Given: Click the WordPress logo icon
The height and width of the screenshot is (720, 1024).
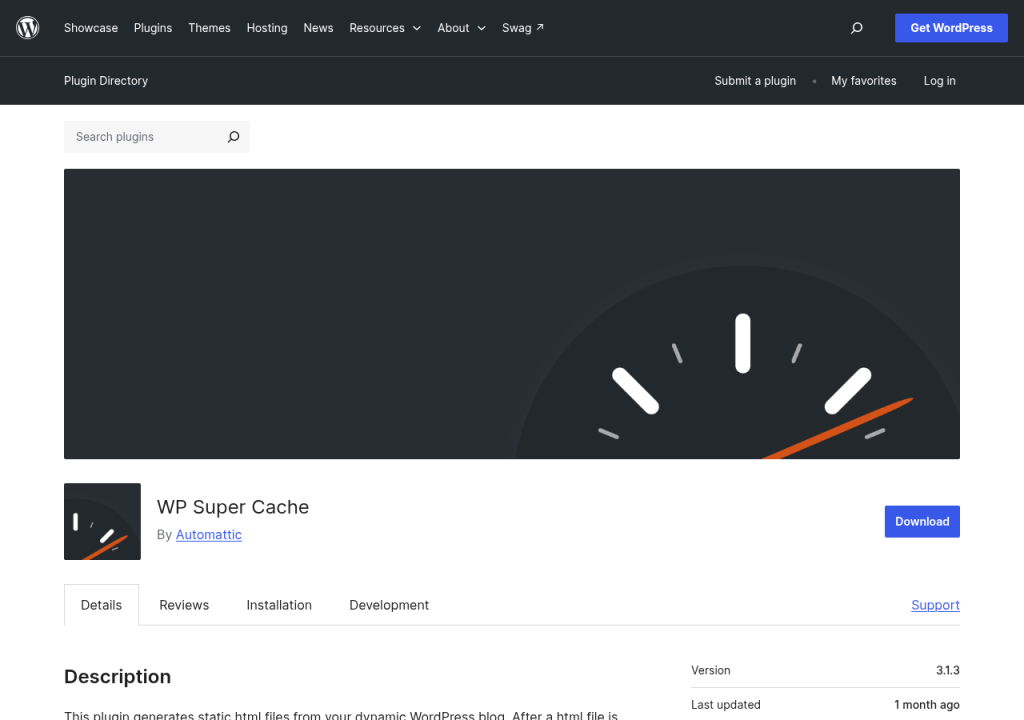Looking at the screenshot, I should [x=27, y=27].
